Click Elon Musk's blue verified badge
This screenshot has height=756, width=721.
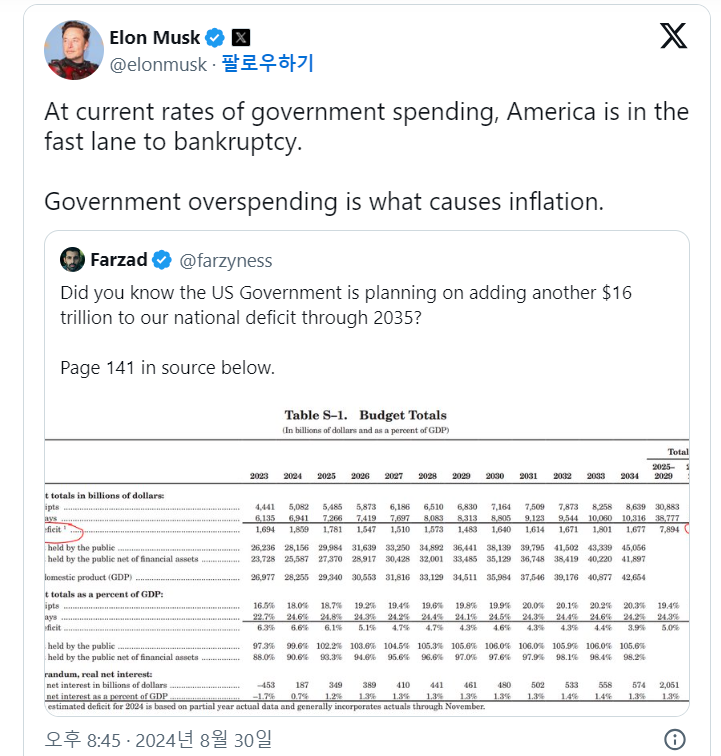point(214,39)
